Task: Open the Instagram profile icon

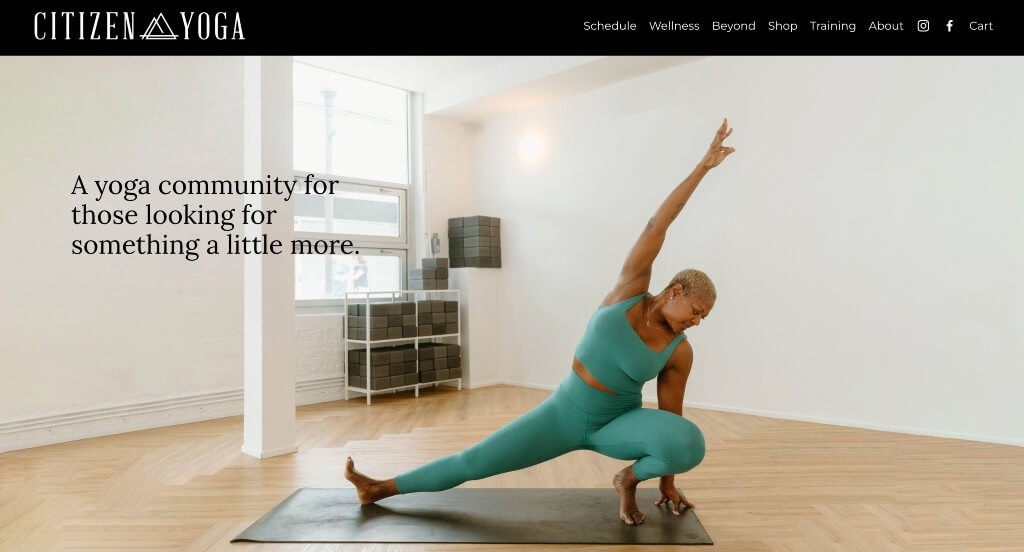Action: (923, 26)
